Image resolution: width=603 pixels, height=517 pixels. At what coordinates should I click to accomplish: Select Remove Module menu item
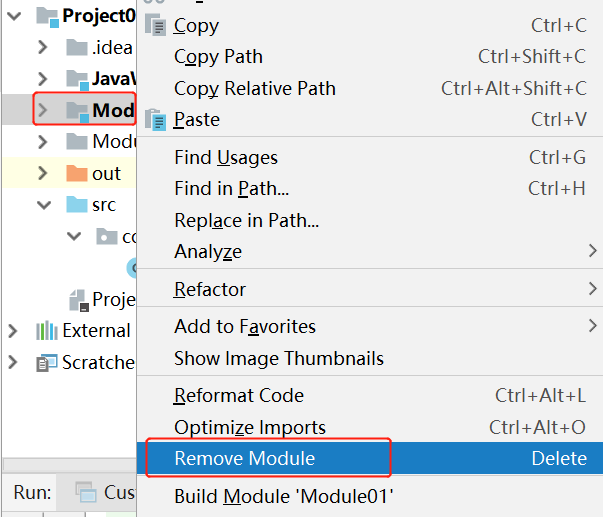click(244, 459)
